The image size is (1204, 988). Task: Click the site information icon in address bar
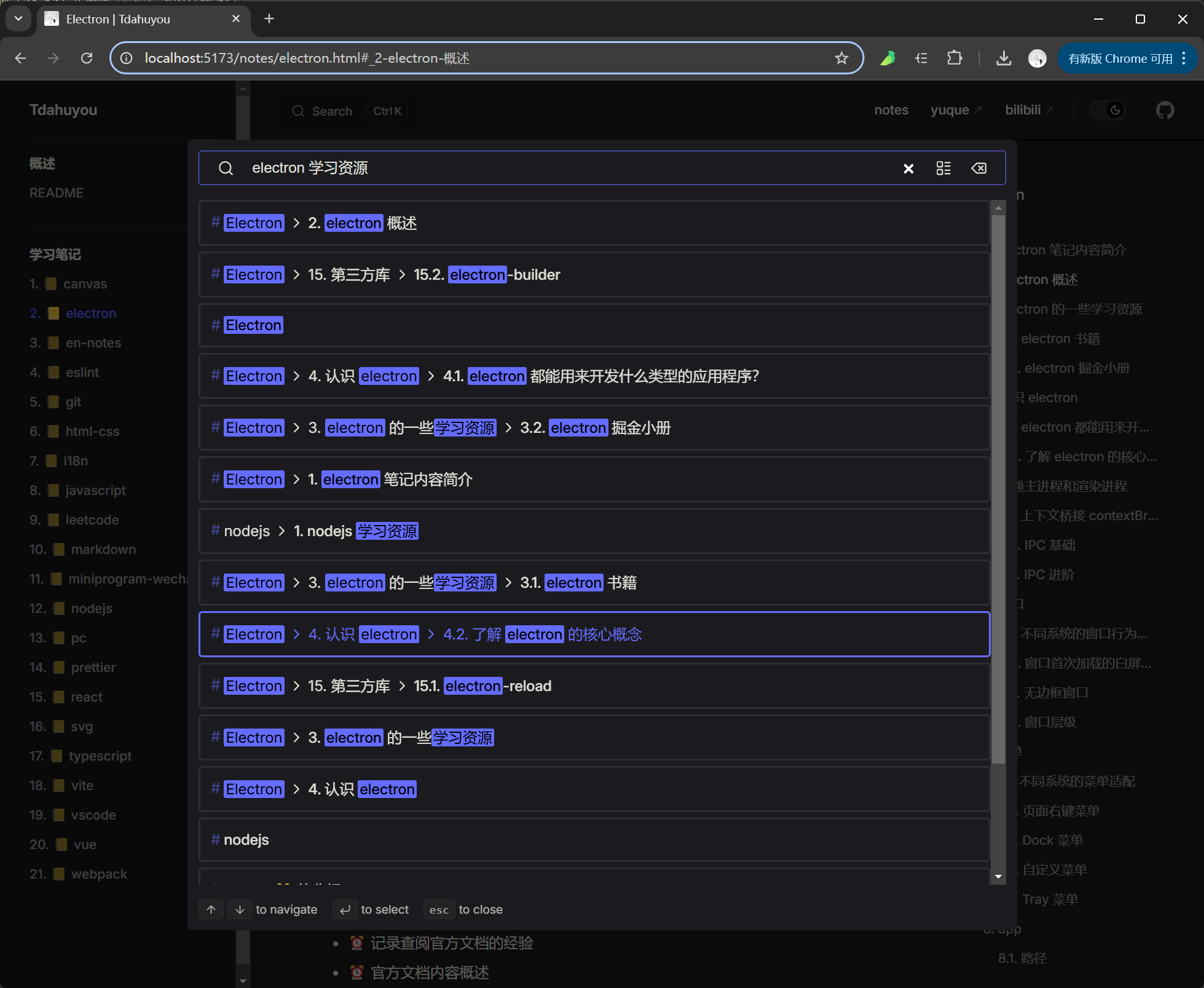[127, 58]
